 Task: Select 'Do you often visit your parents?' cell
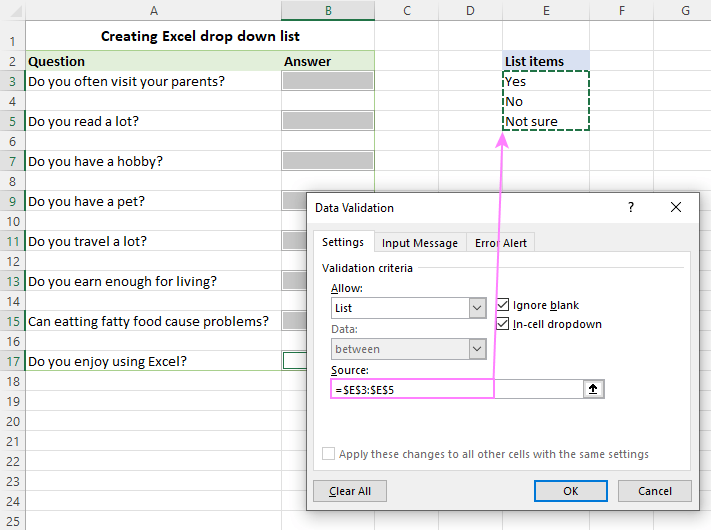[154, 81]
